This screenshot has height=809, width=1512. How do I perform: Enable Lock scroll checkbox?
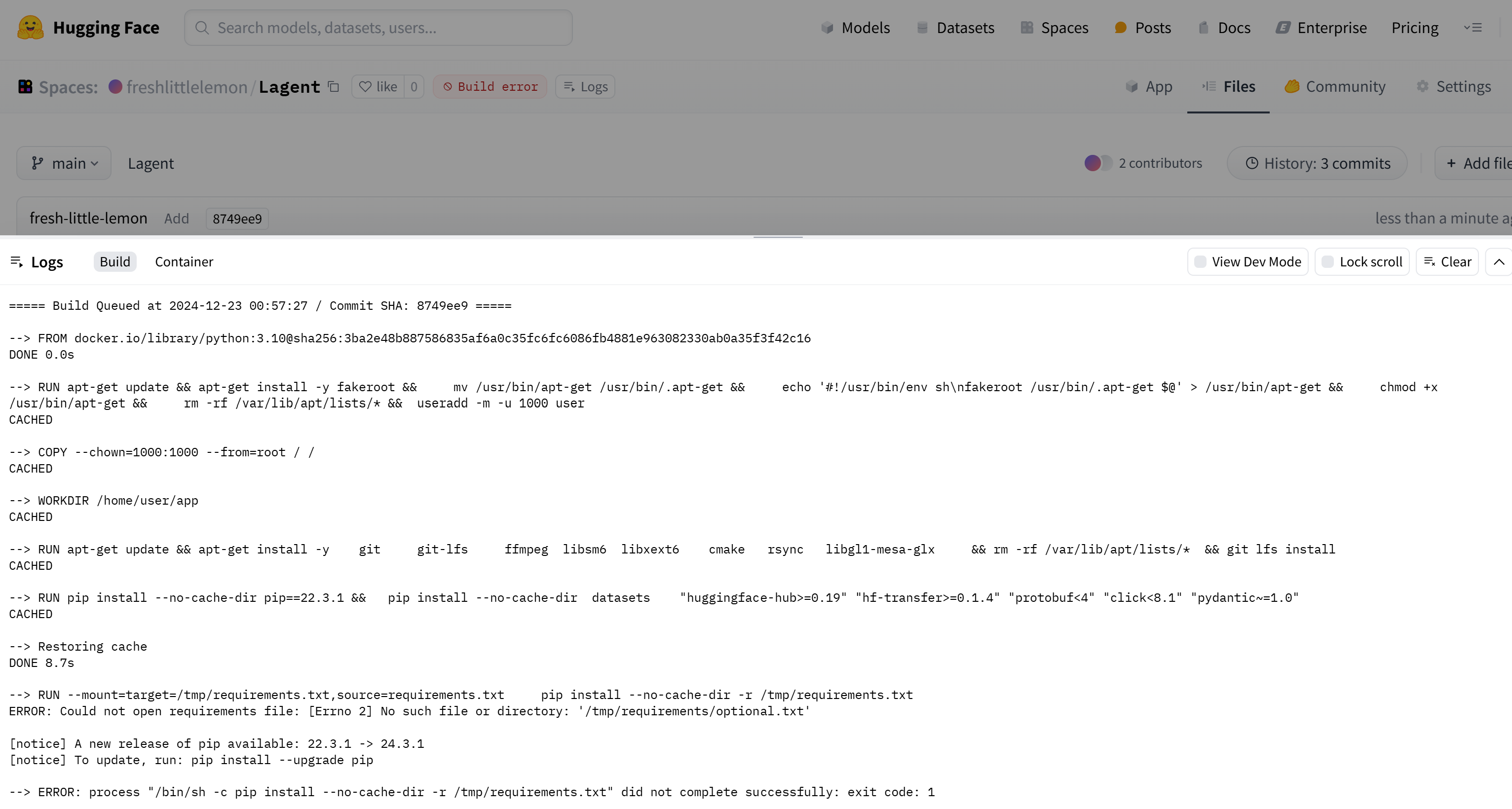[x=1328, y=261]
